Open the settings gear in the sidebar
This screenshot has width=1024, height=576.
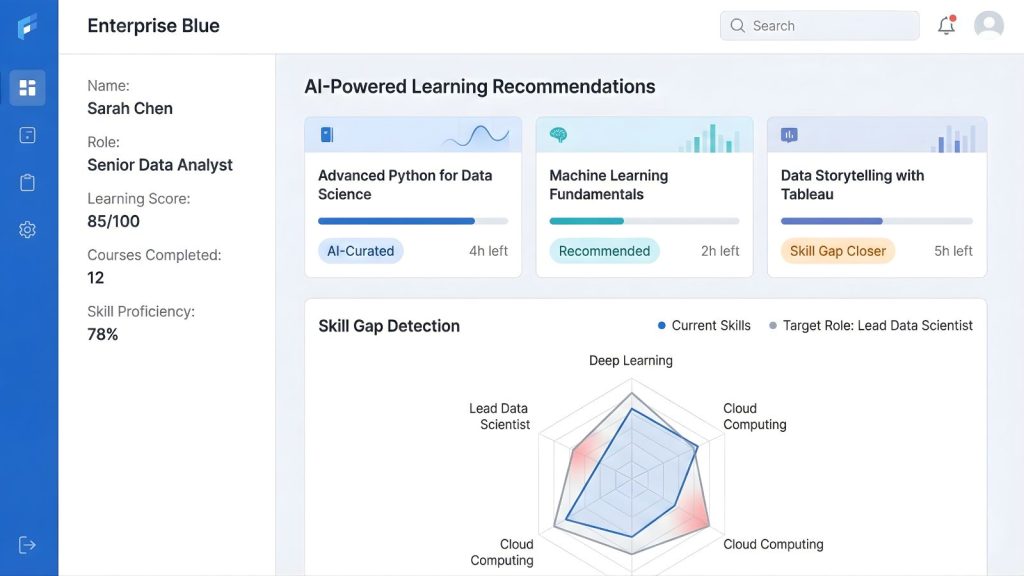pos(27,229)
